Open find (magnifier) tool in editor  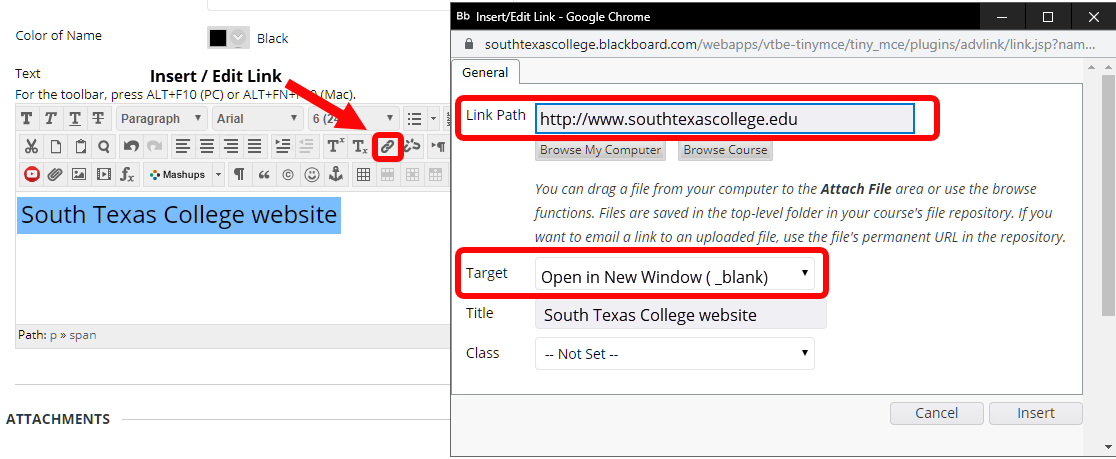click(104, 147)
